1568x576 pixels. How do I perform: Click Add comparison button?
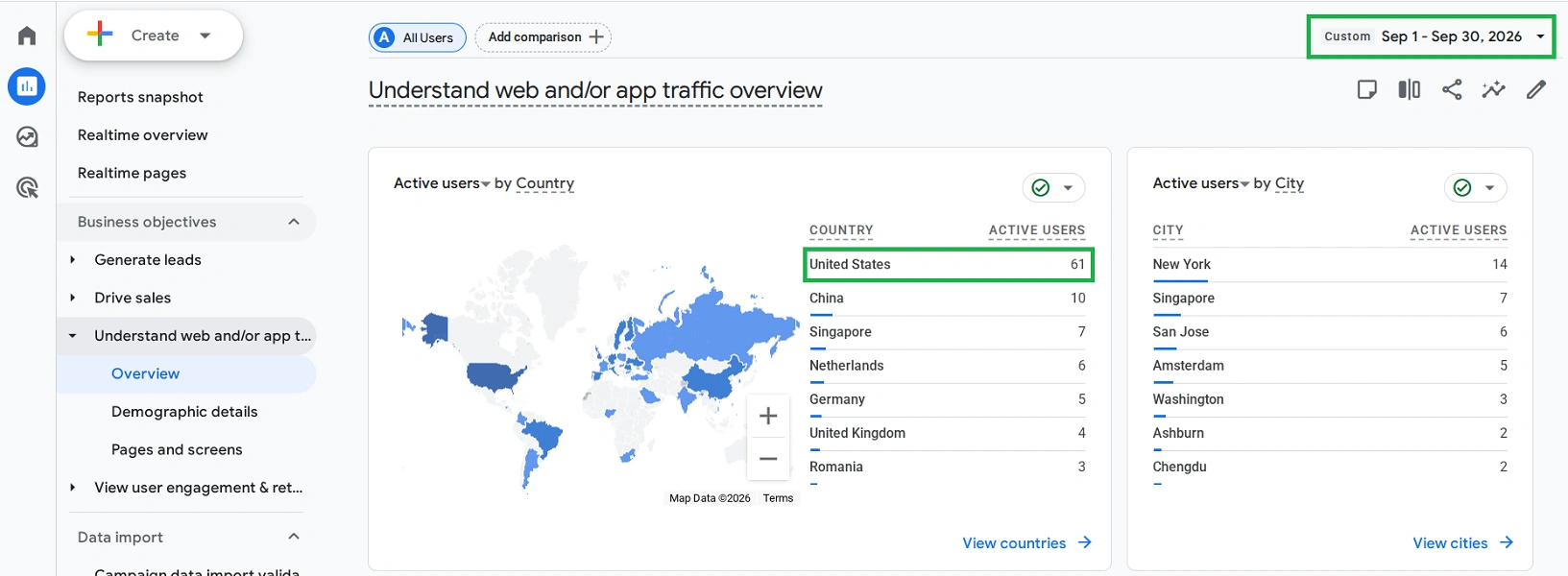tap(543, 37)
